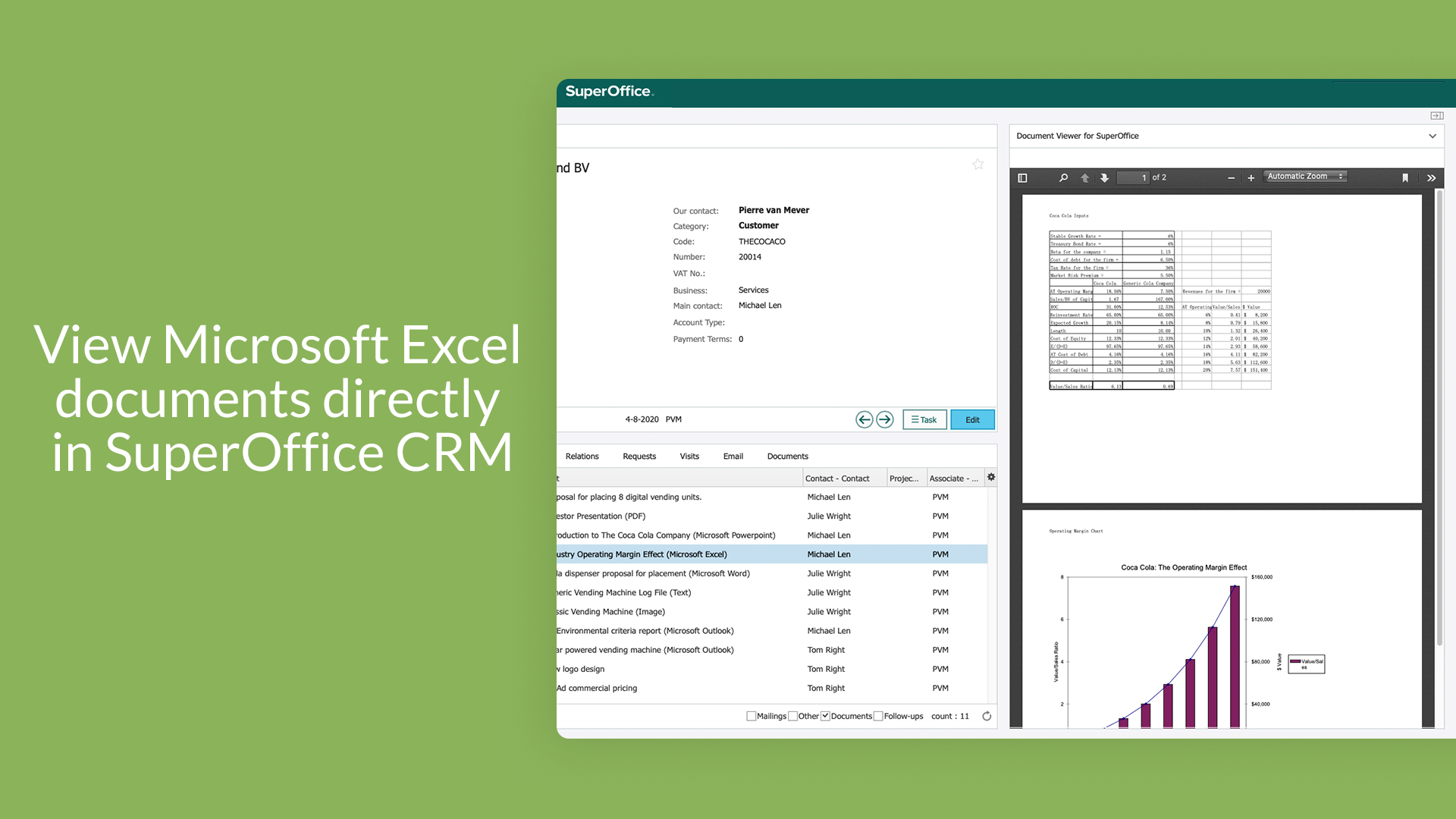Click the SuperOffice logo
This screenshot has width=1456, height=819.
pyautogui.click(x=609, y=91)
